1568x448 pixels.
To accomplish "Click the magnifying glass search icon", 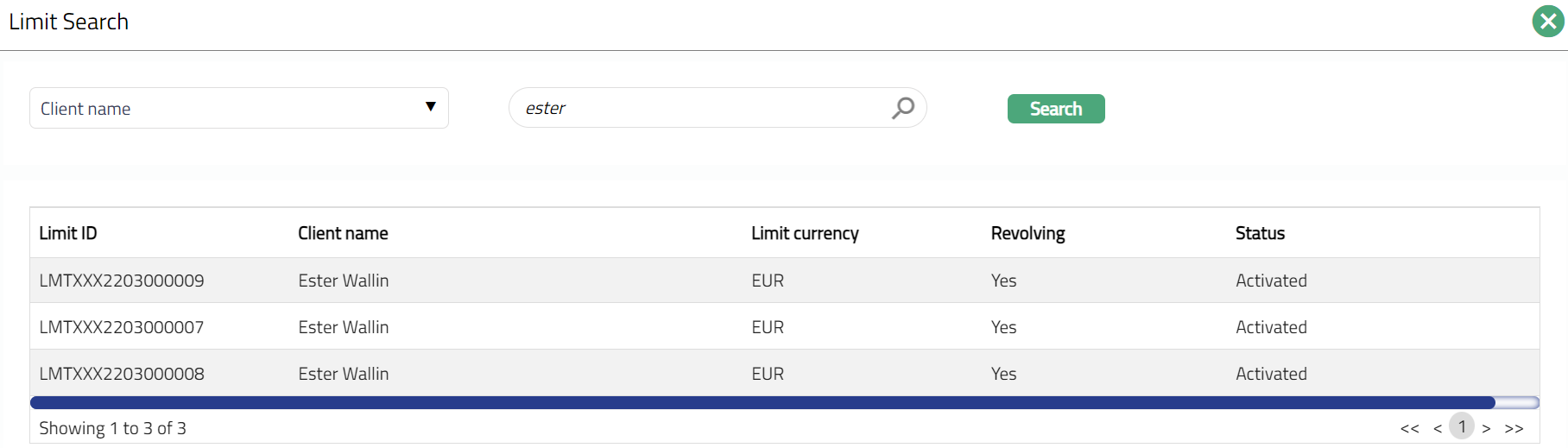I will (x=903, y=108).
